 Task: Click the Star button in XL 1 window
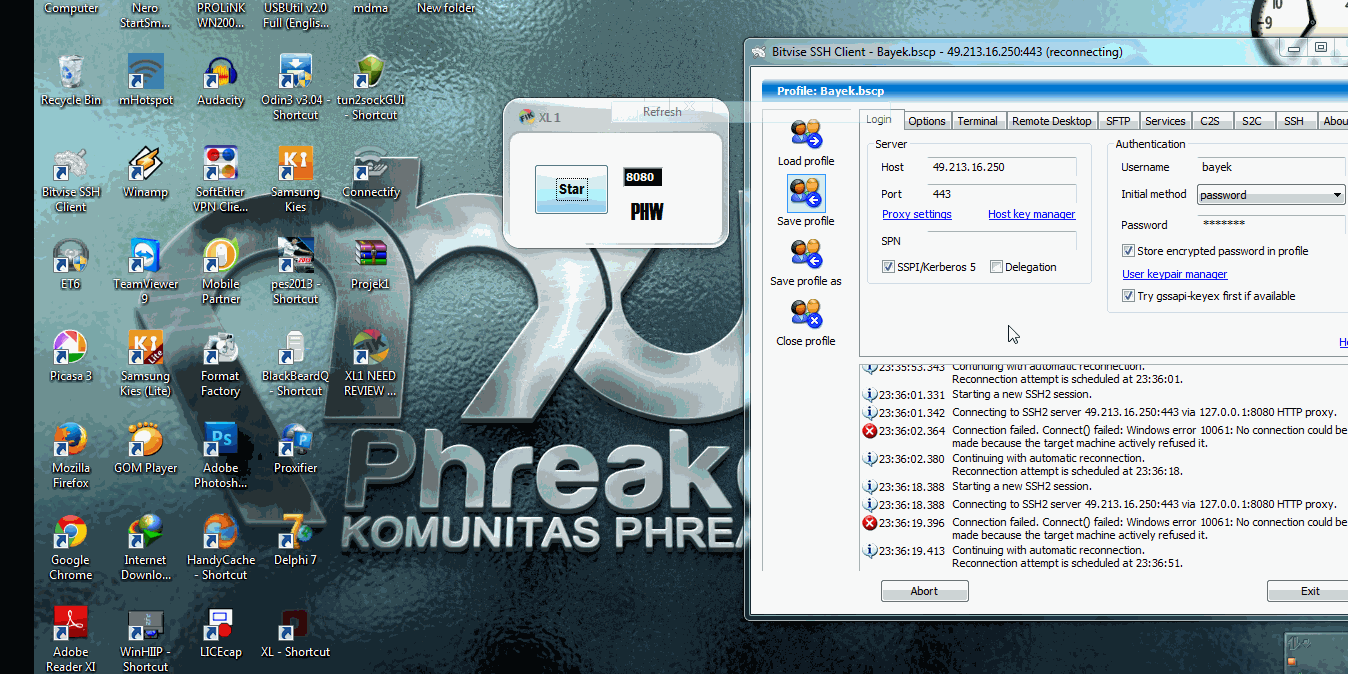point(571,189)
